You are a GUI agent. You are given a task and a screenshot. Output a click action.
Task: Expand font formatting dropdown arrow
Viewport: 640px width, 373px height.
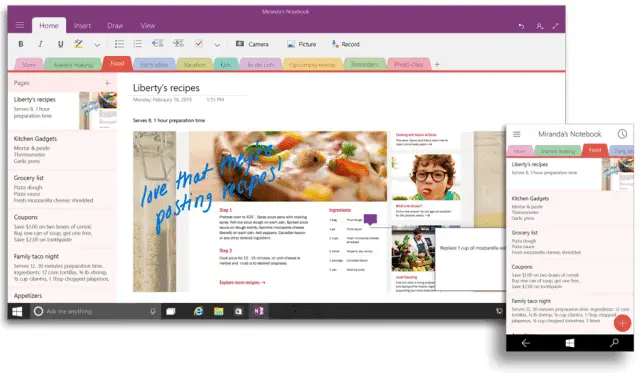pos(97,44)
